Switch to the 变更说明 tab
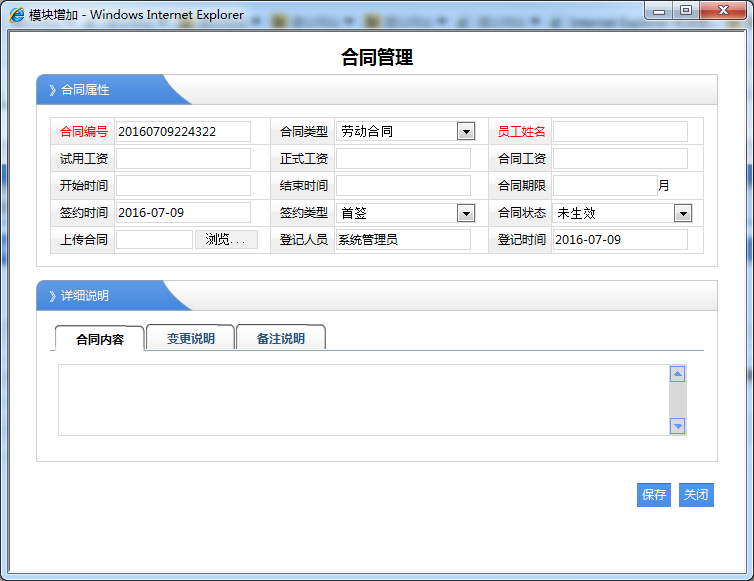This screenshot has width=754, height=581. pyautogui.click(x=190, y=338)
